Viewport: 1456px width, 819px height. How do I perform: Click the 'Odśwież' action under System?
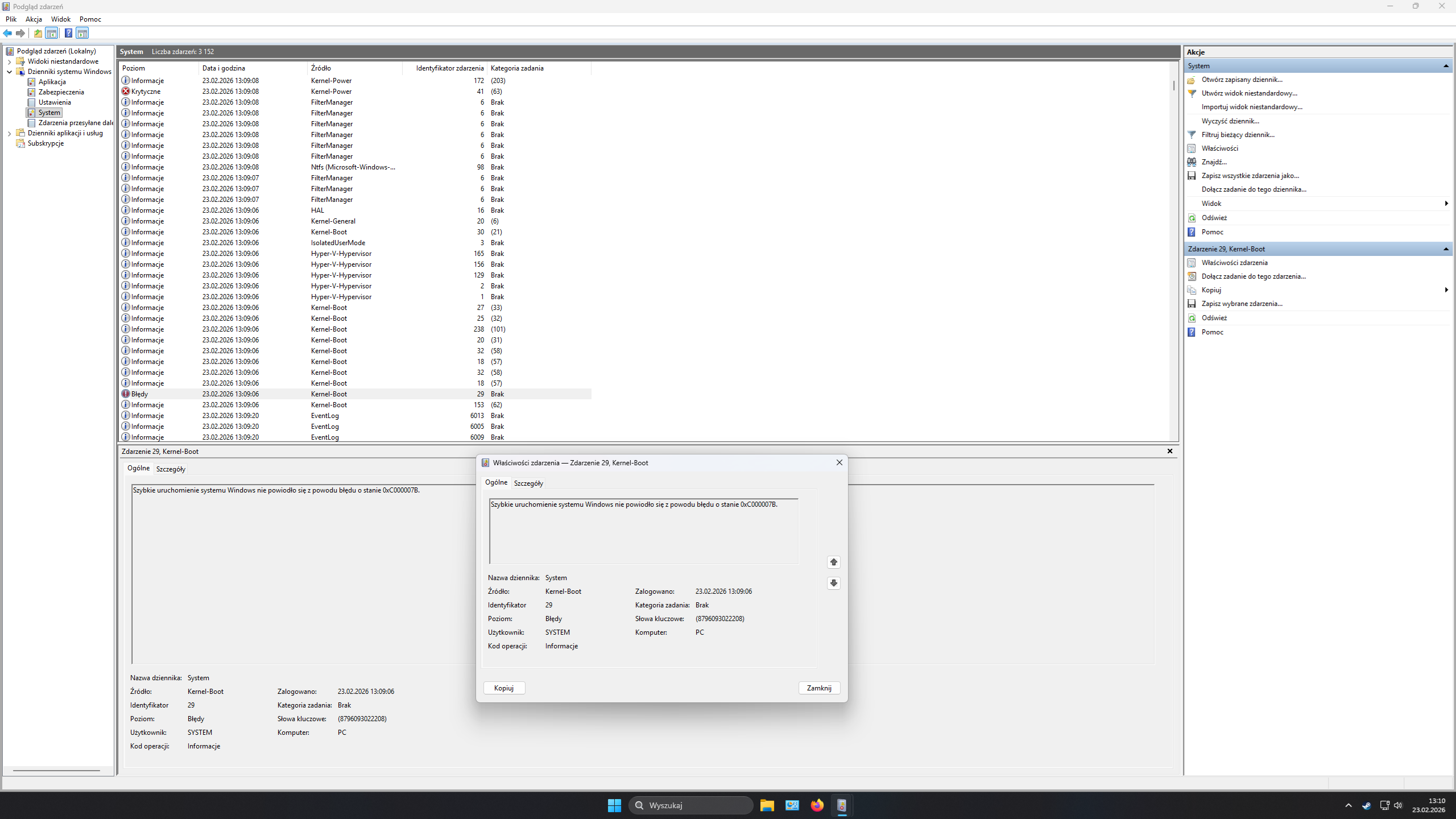[x=1214, y=218]
